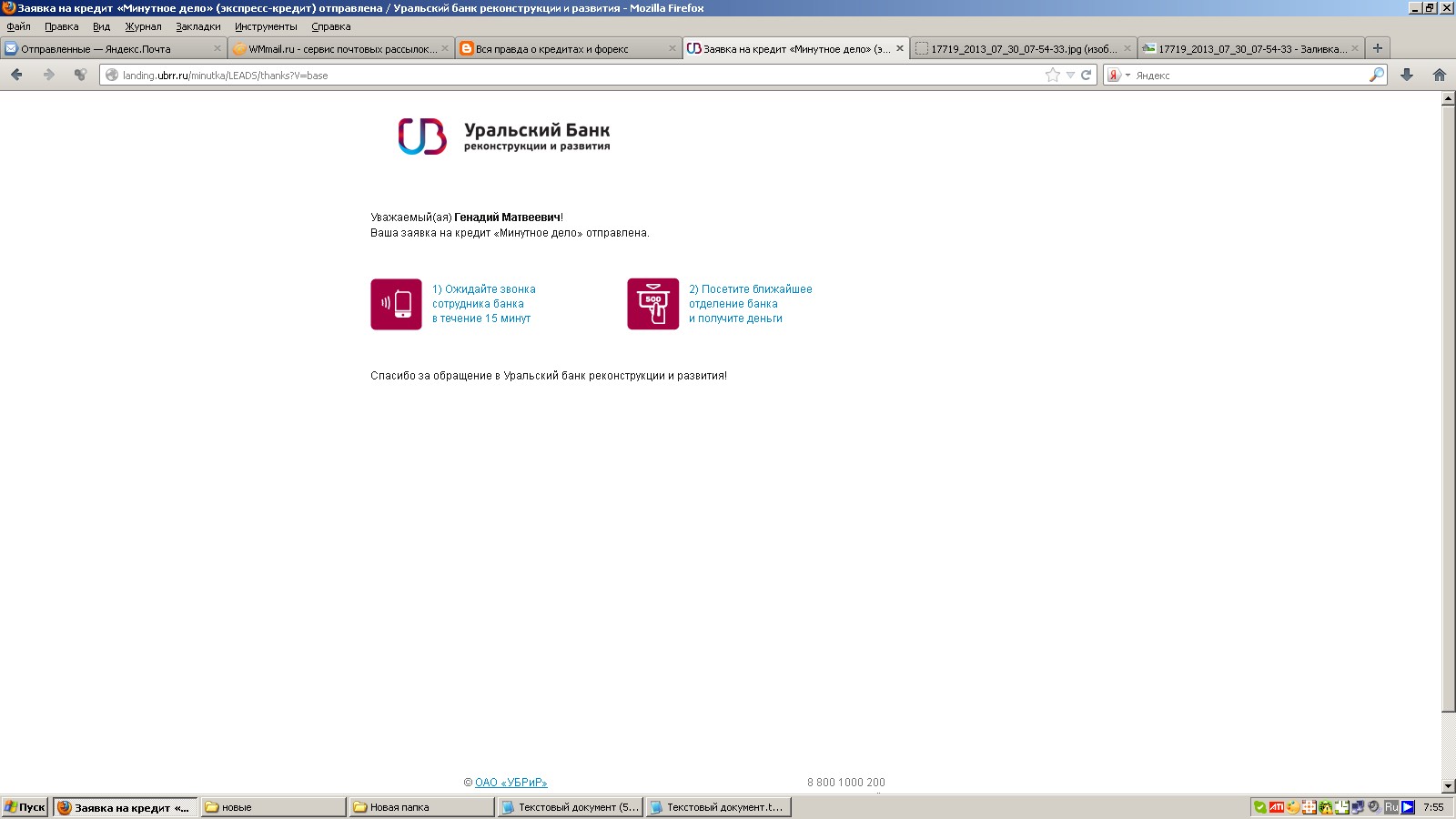The width and height of the screenshot is (1456, 819).
Task: Click the 8 800 1000 200 phone number
Action: [x=846, y=783]
